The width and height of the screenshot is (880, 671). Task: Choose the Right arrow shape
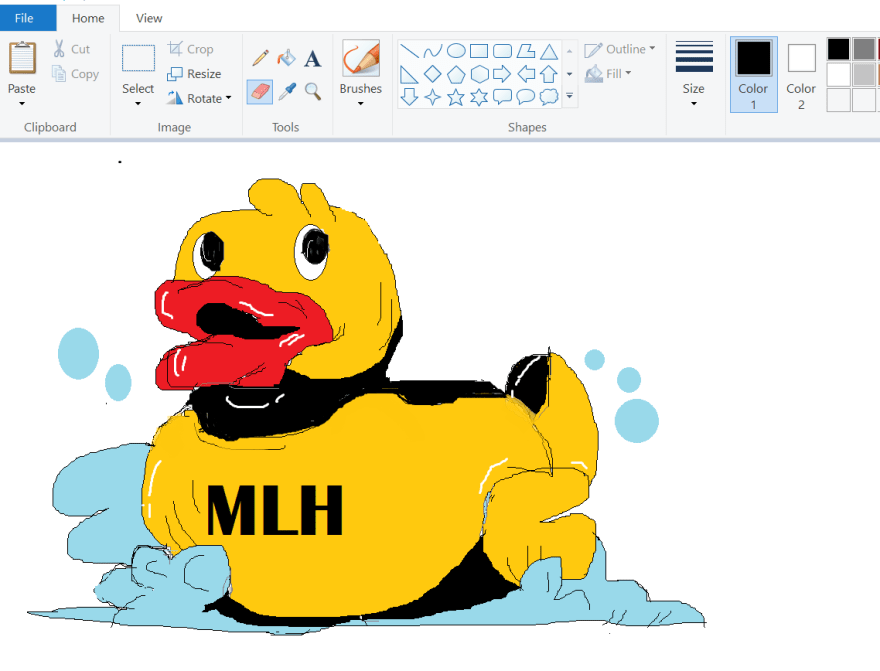tap(502, 74)
